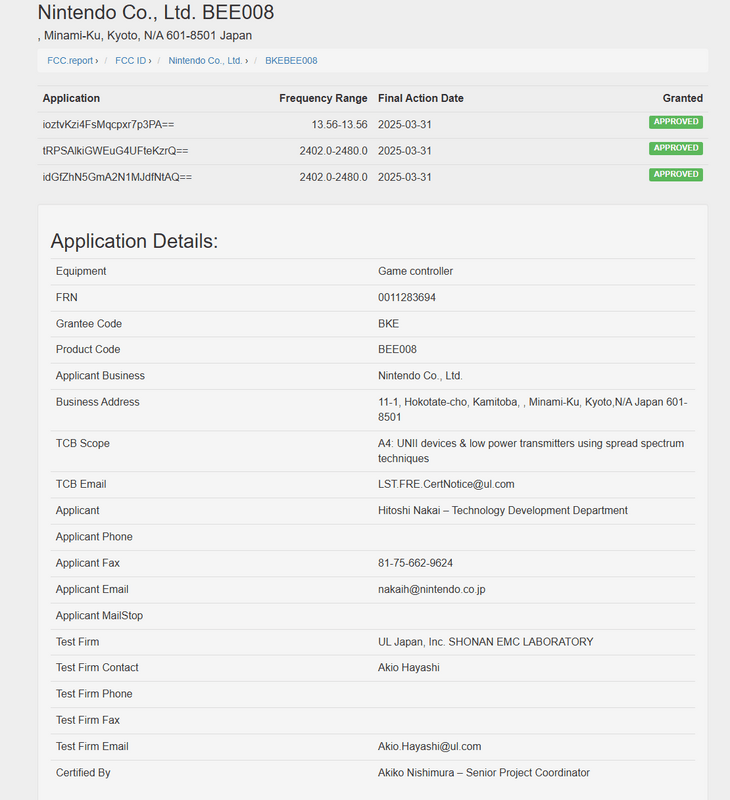Click frequency 2402.0-2480.0 in tRPSAlkiGWEuG4UFteKzrQ== row
This screenshot has height=800, width=730.
click(x=333, y=151)
